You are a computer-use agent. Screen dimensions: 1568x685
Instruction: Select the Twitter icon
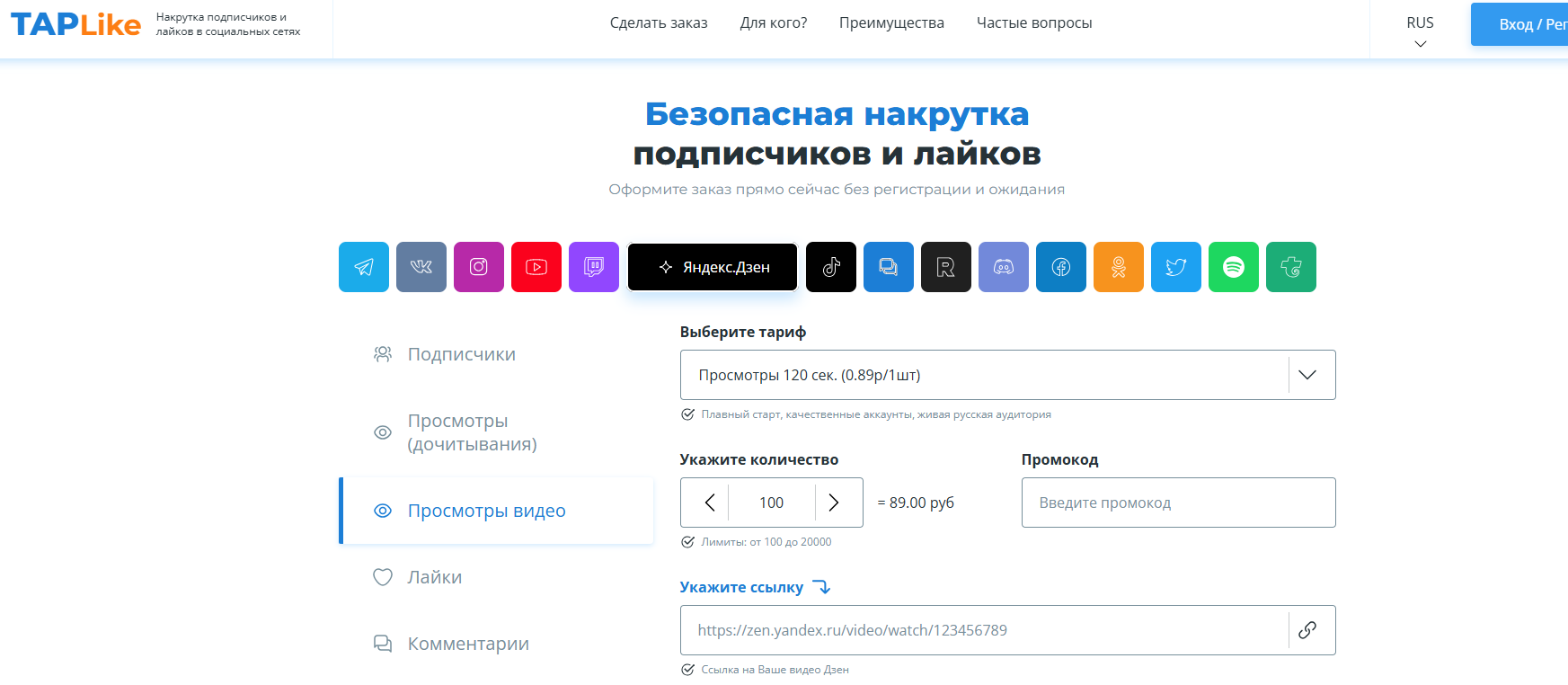pos(1176,267)
